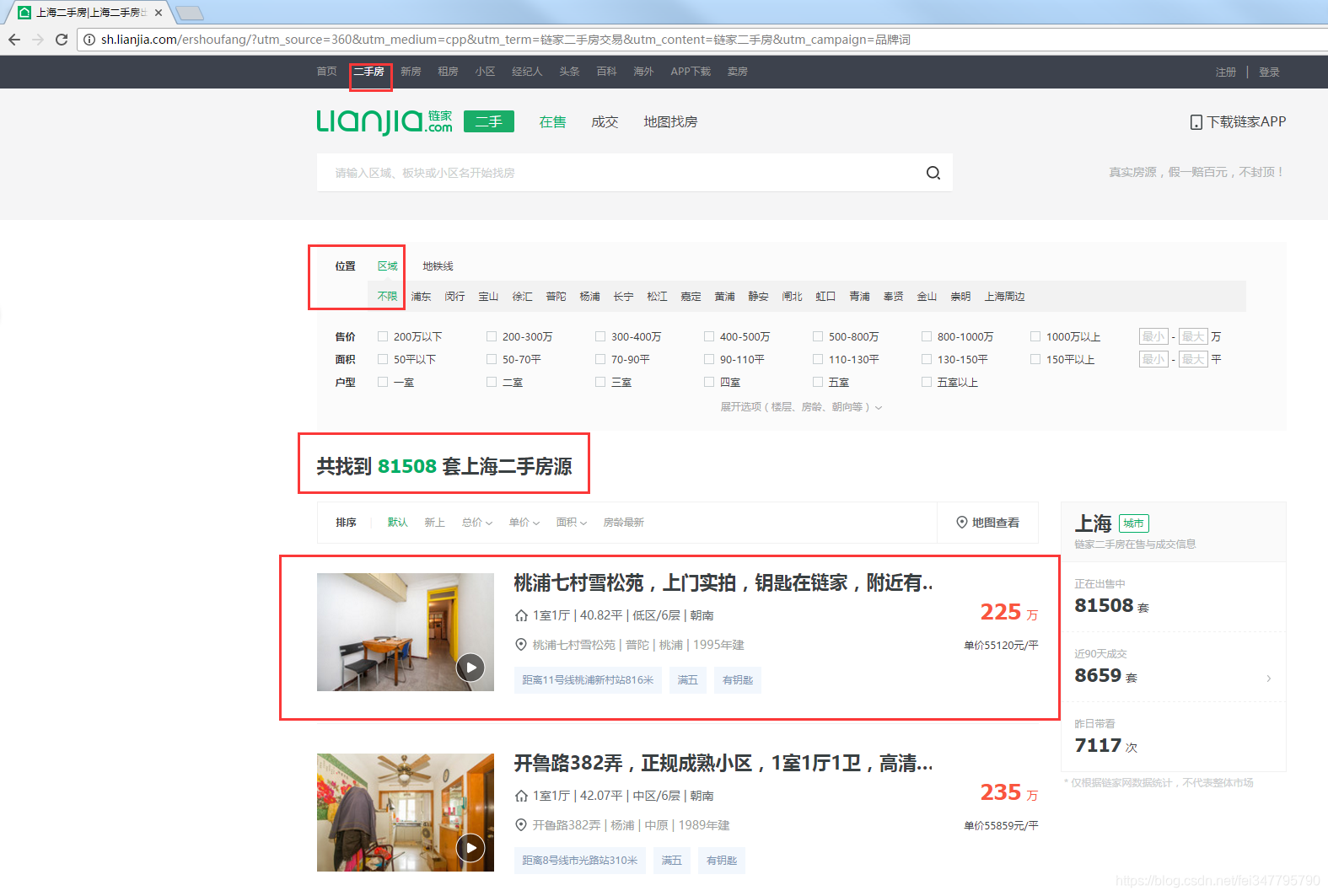
Task: Select the 徐汇 district filter
Action: tap(522, 297)
